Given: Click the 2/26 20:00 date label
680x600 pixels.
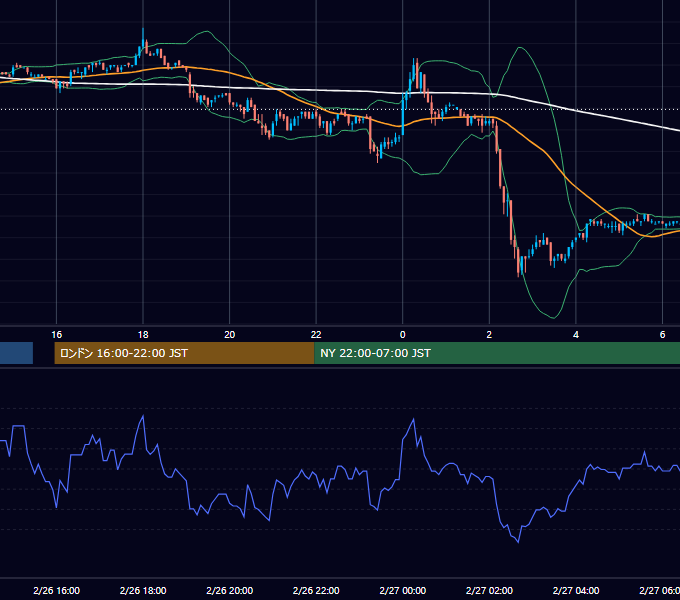Looking at the screenshot, I should 229,590.
